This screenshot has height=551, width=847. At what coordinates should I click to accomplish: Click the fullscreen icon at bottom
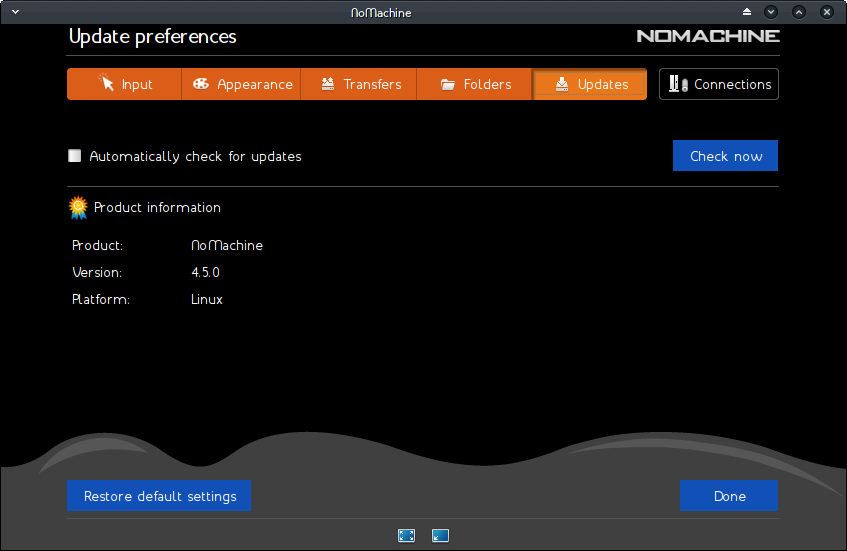pyautogui.click(x=406, y=535)
